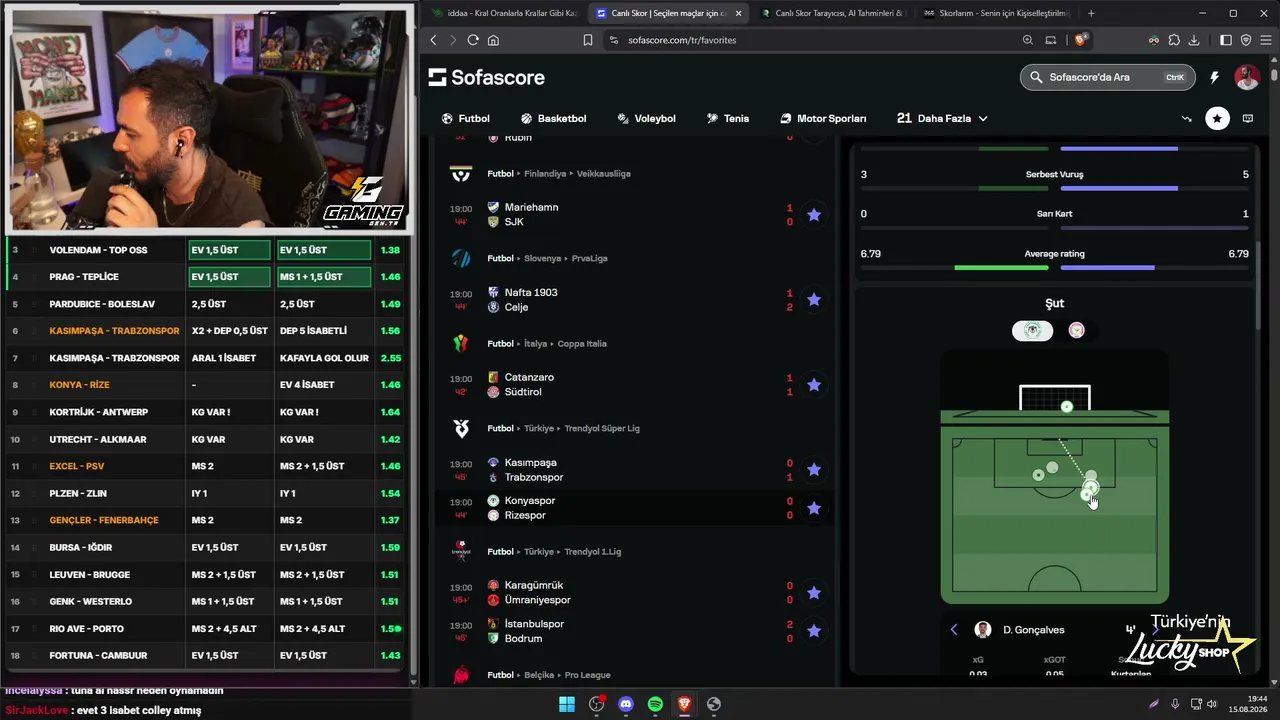Select the Tenis sport tab

(x=727, y=118)
